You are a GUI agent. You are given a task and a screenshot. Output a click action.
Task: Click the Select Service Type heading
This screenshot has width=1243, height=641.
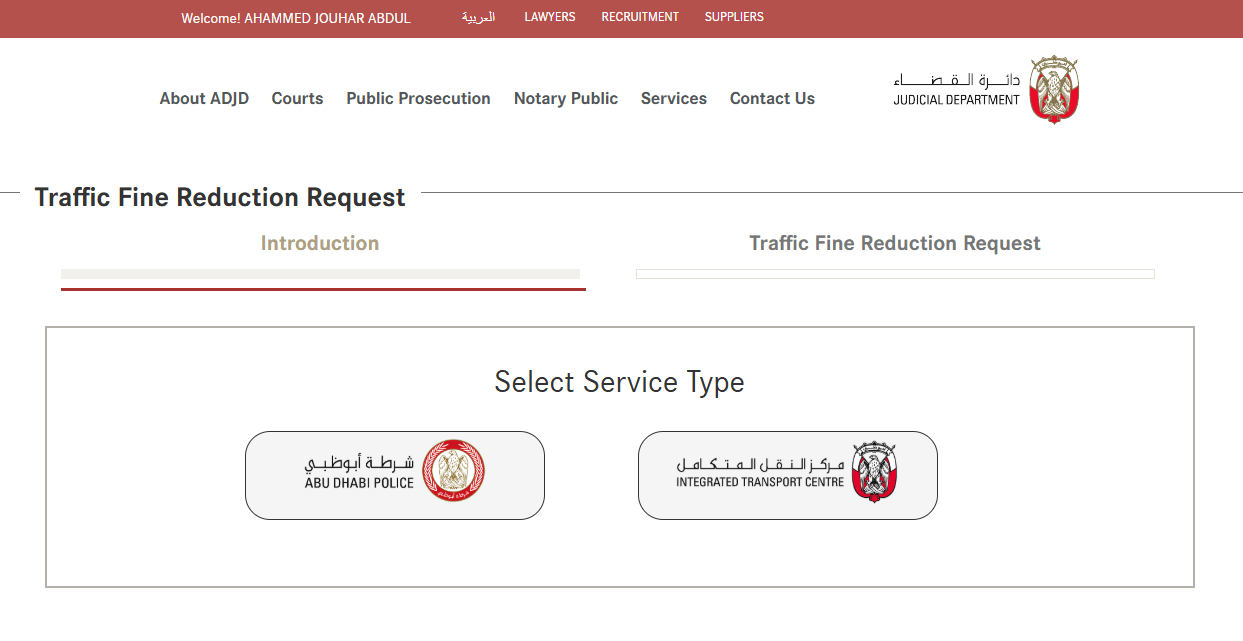click(620, 382)
